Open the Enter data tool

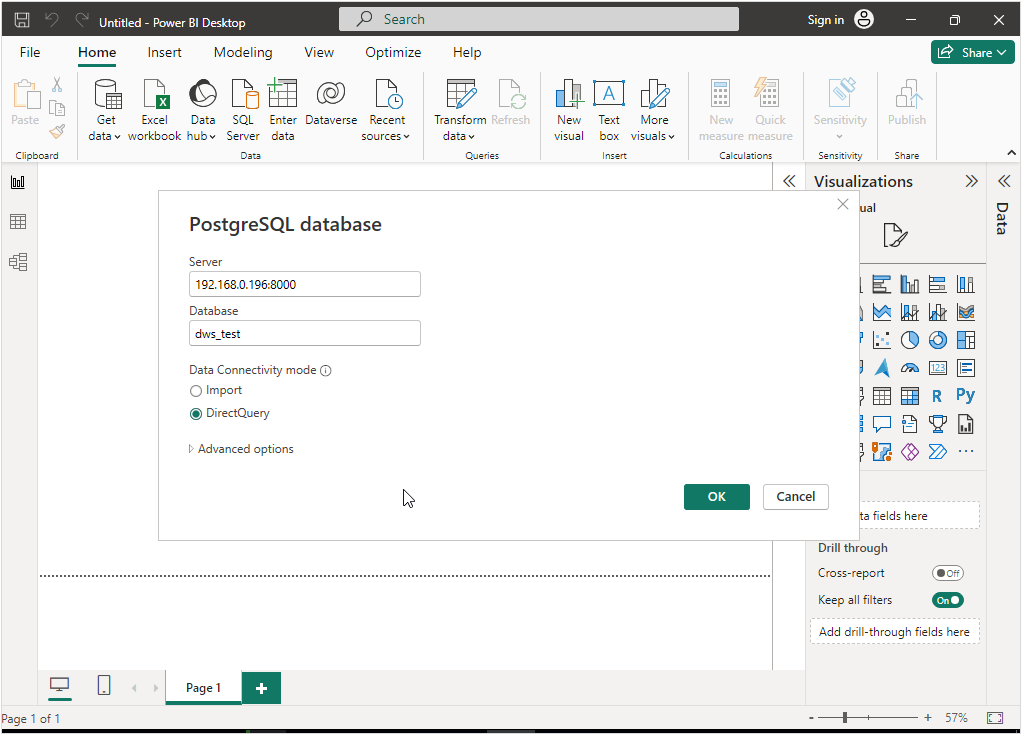pyautogui.click(x=282, y=110)
